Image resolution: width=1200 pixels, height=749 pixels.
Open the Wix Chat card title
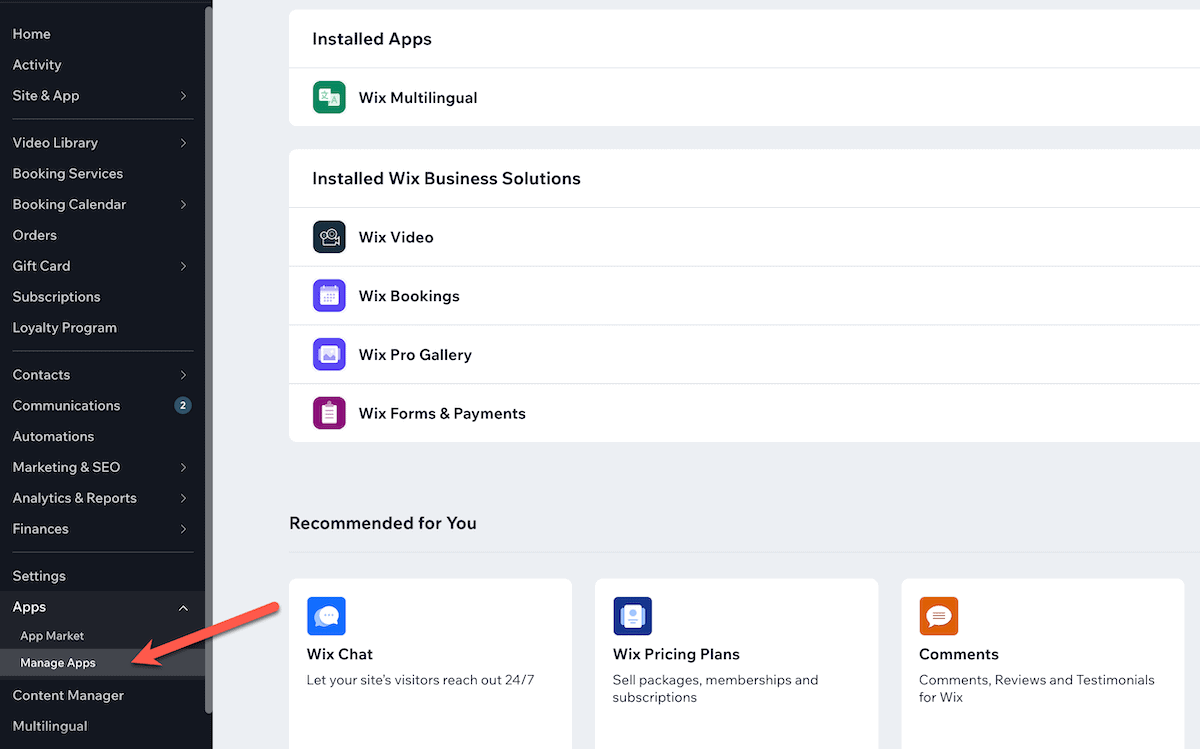340,654
